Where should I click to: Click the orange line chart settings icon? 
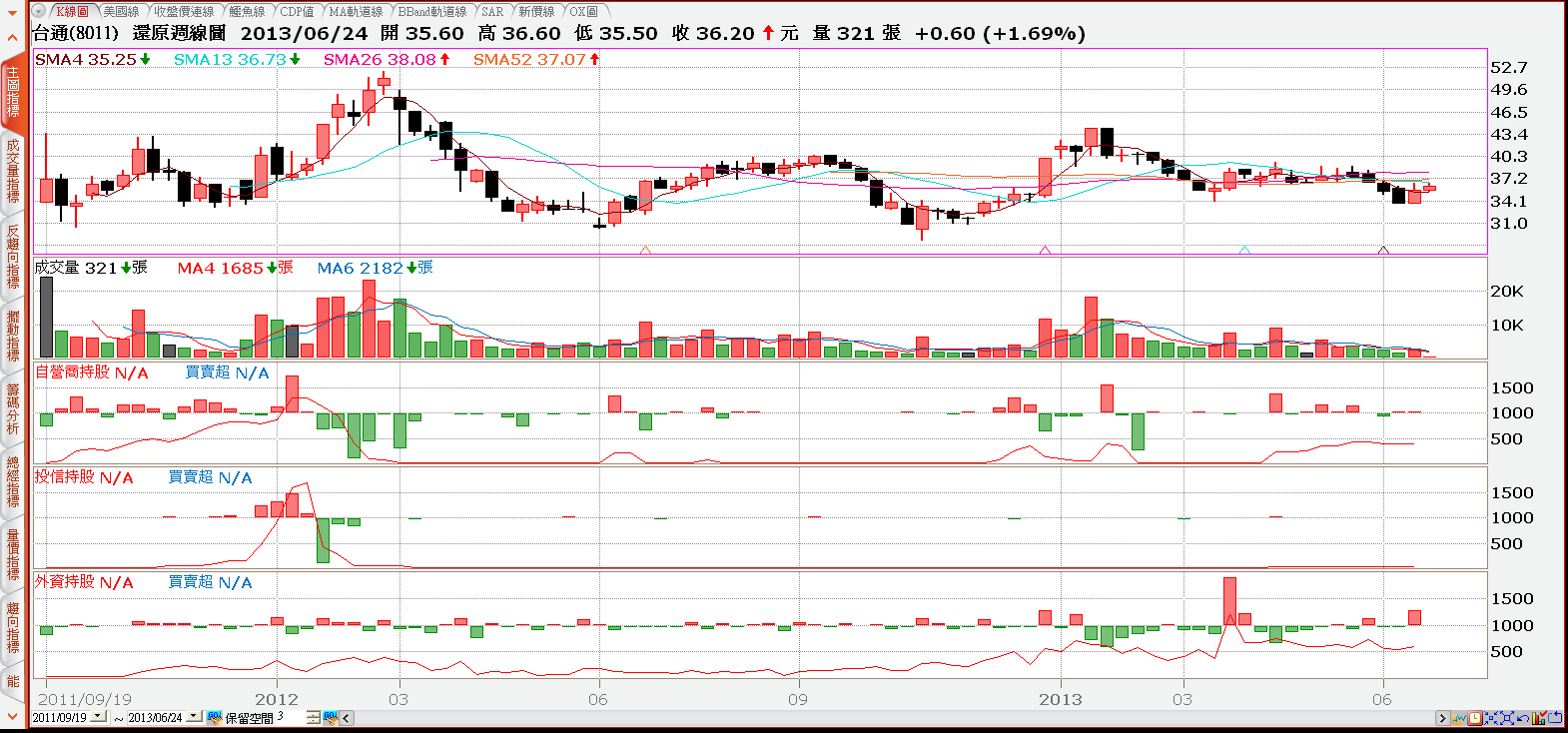(x=1459, y=718)
